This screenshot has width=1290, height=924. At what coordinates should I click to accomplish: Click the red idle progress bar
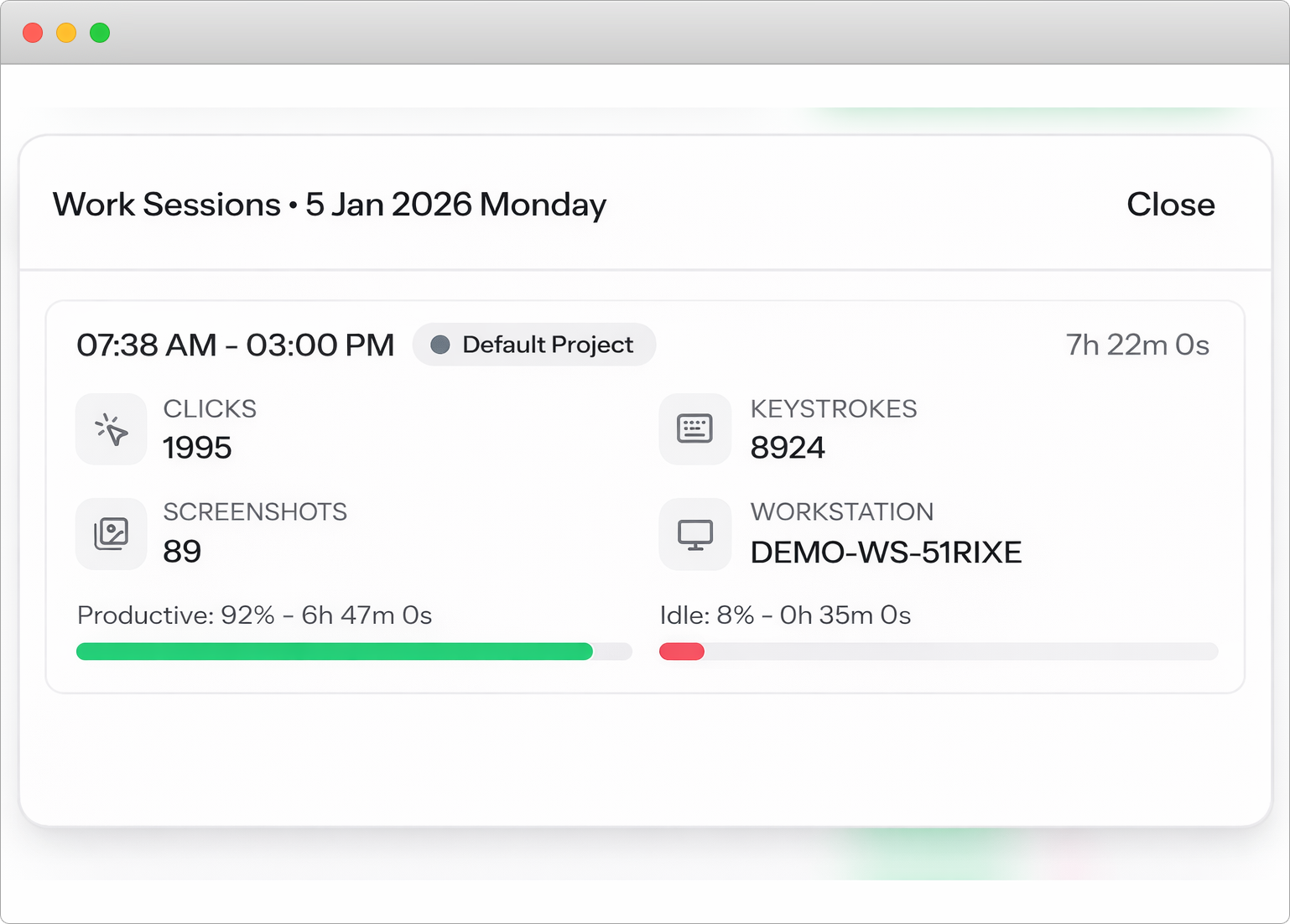[x=682, y=651]
